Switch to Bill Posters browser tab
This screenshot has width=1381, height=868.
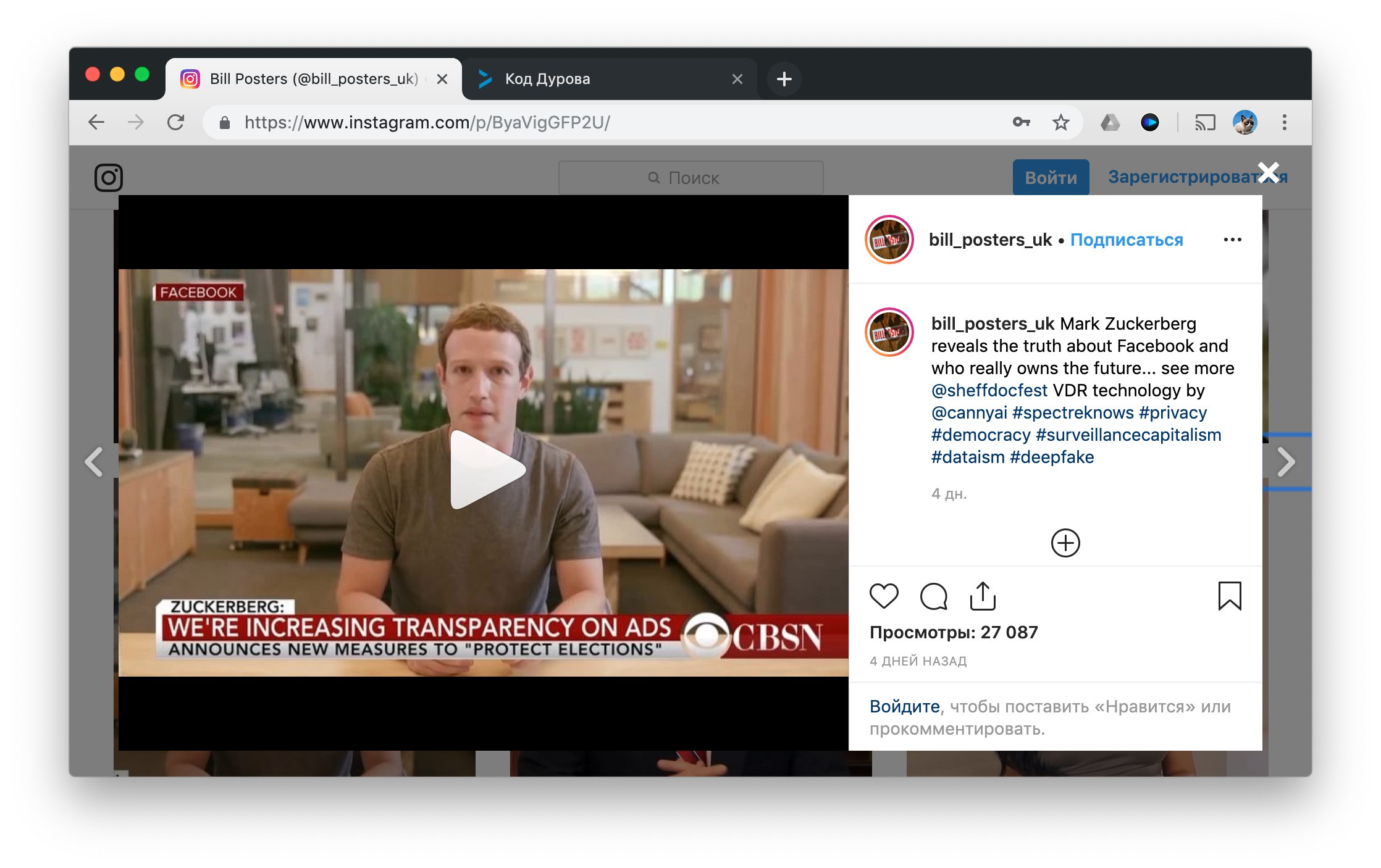314,79
